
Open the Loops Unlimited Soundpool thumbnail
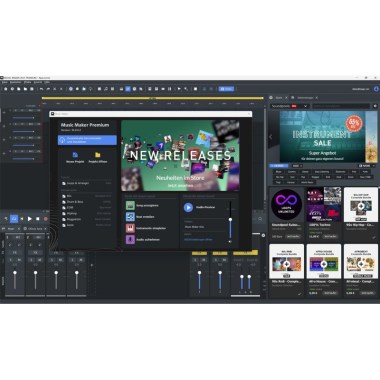286,205
